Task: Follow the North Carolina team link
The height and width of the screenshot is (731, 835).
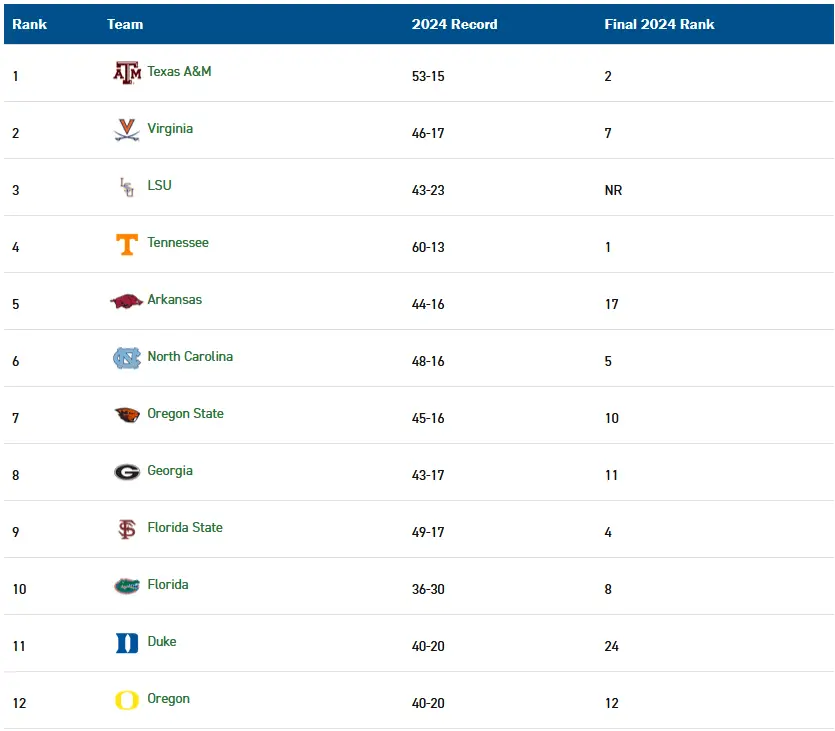Action: pos(190,357)
